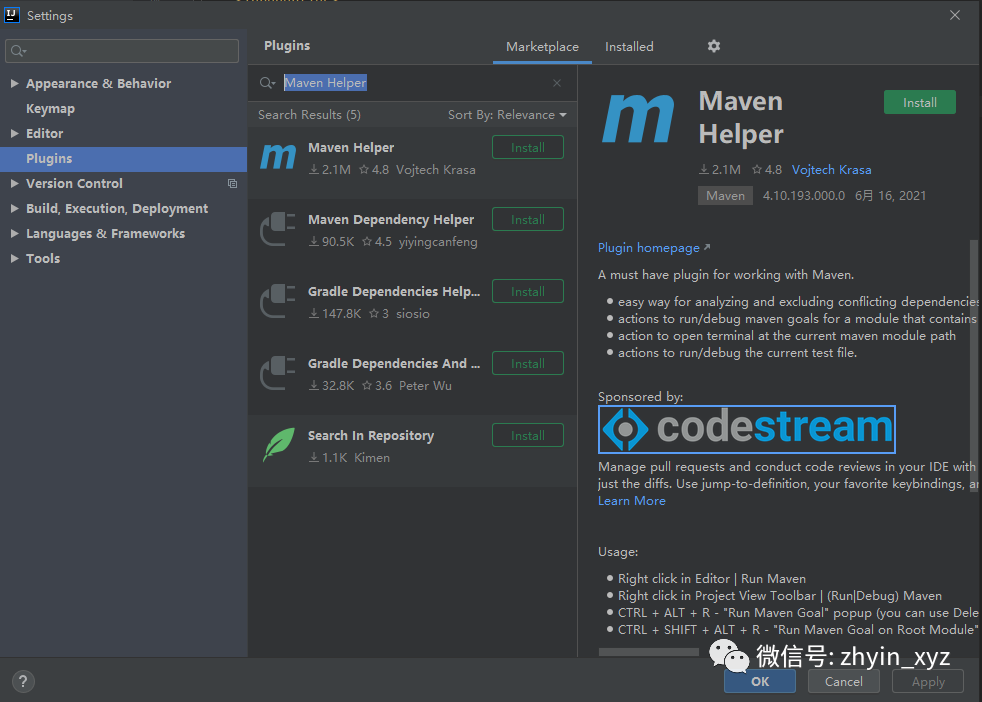Click the Maven Dependency Helper plug icon

point(278,229)
